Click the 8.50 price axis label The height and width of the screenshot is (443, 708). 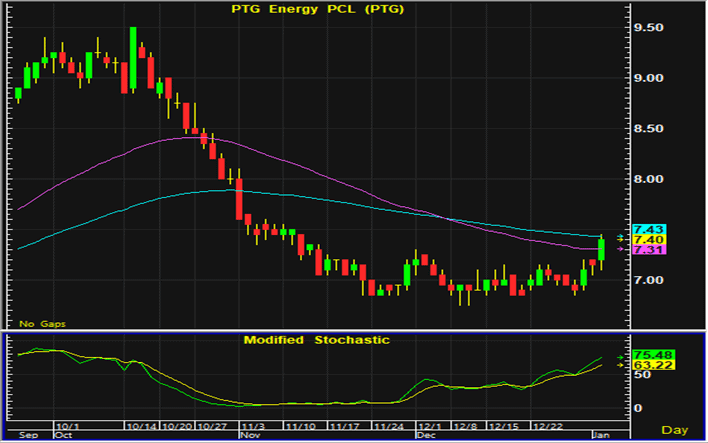coord(657,129)
